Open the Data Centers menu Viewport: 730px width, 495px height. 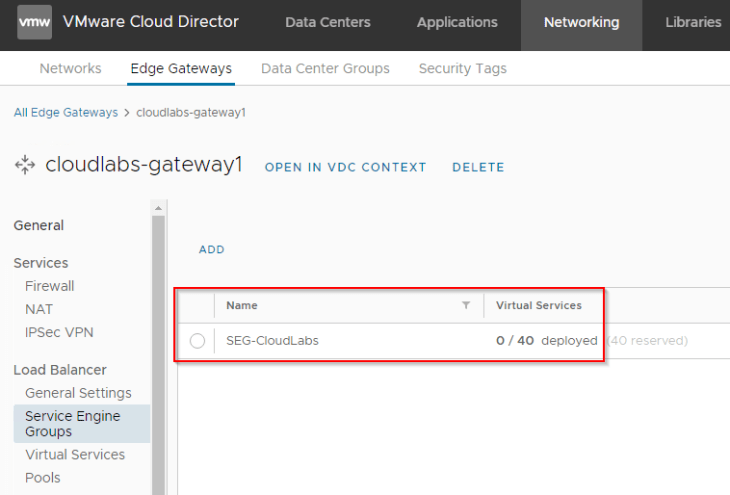[328, 22]
